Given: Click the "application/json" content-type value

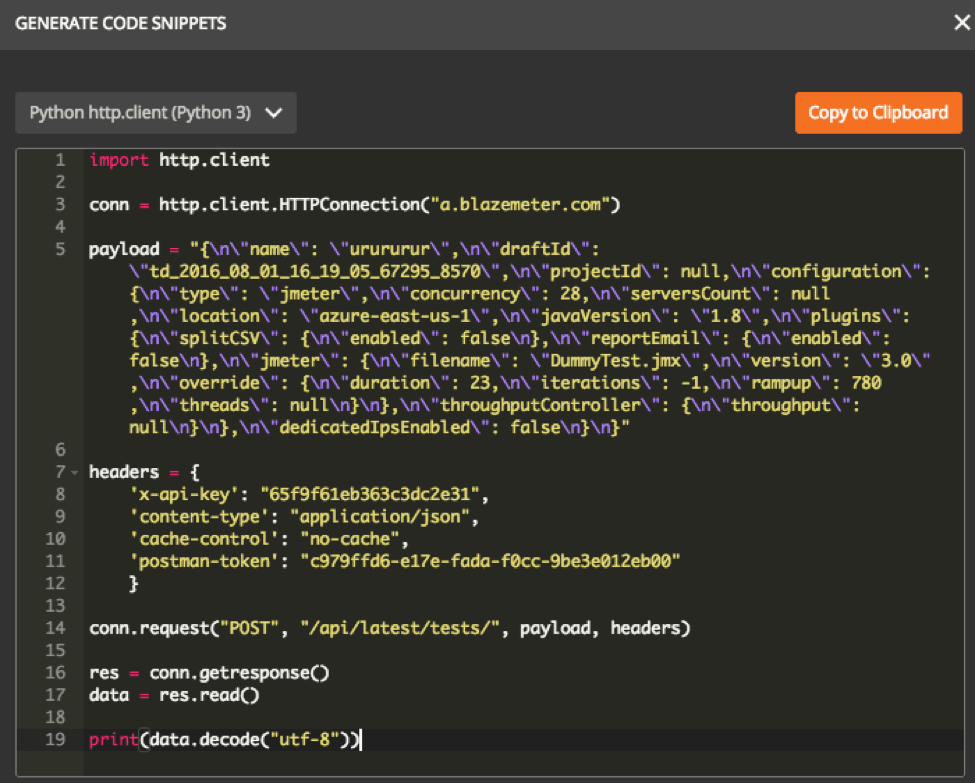Looking at the screenshot, I should click(381, 517).
